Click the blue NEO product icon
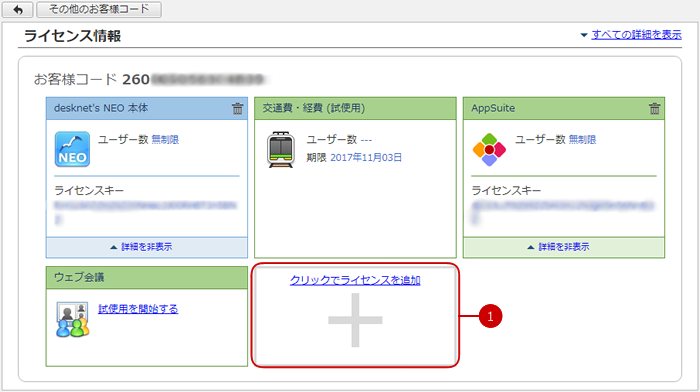700x392 pixels. pyautogui.click(x=72, y=149)
